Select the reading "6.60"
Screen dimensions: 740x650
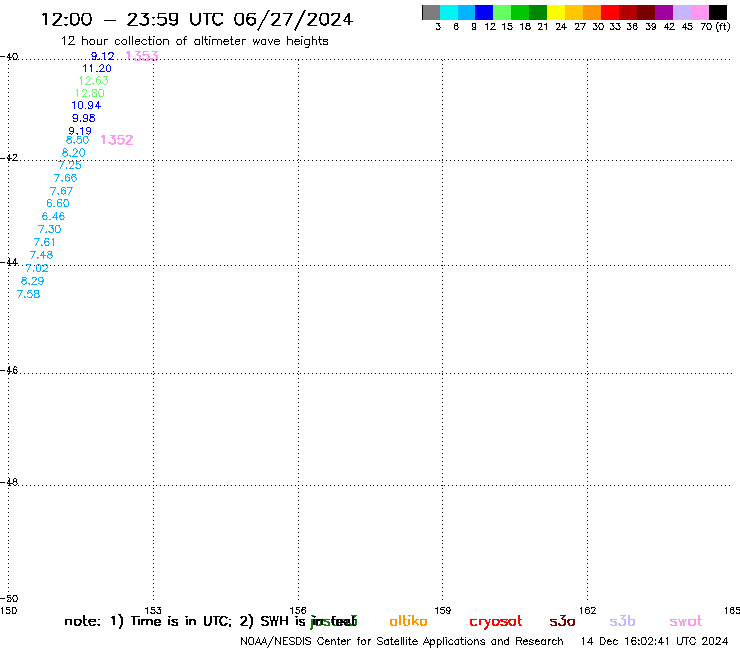coord(58,203)
